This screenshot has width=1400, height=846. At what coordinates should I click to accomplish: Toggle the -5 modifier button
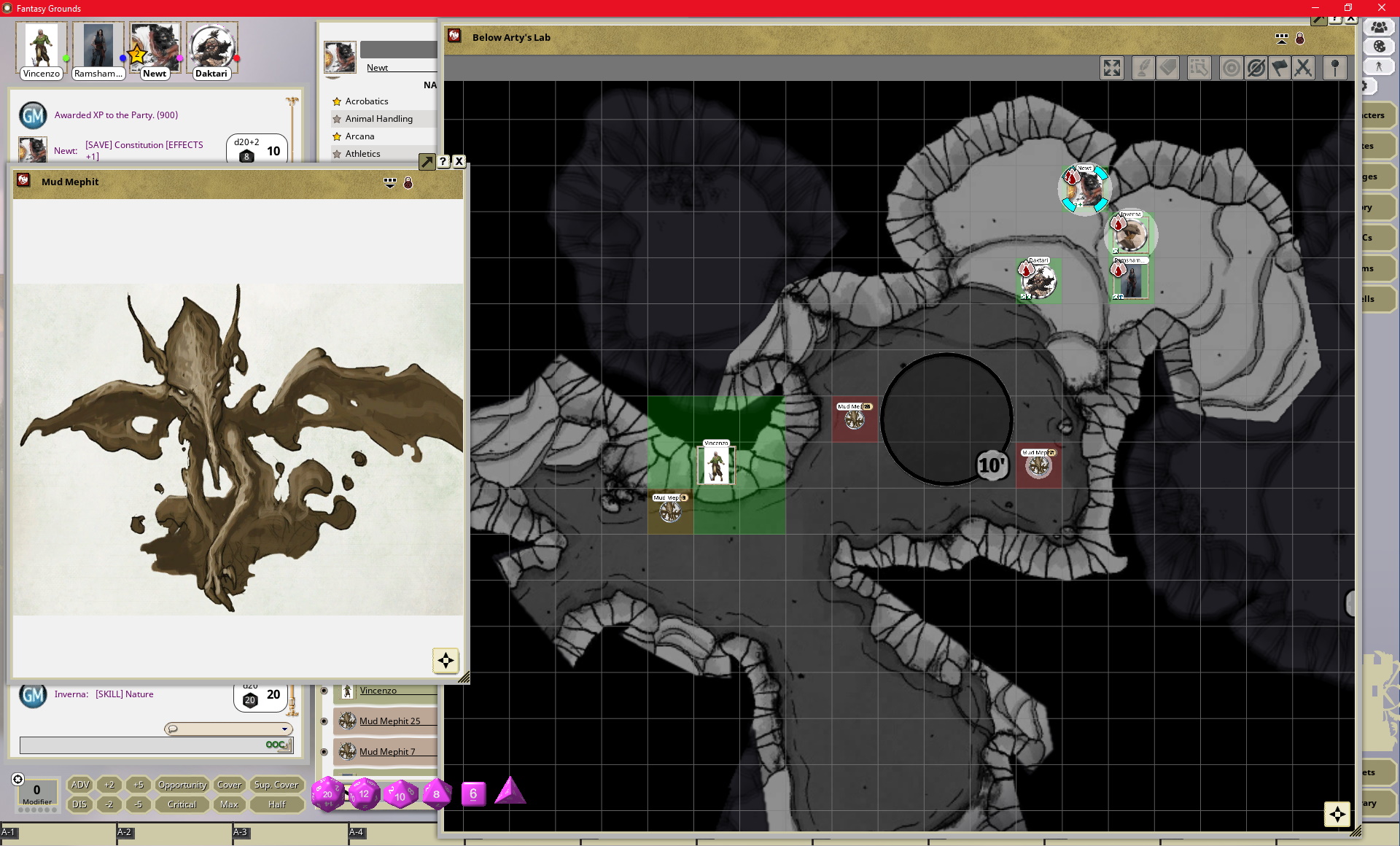pos(139,804)
